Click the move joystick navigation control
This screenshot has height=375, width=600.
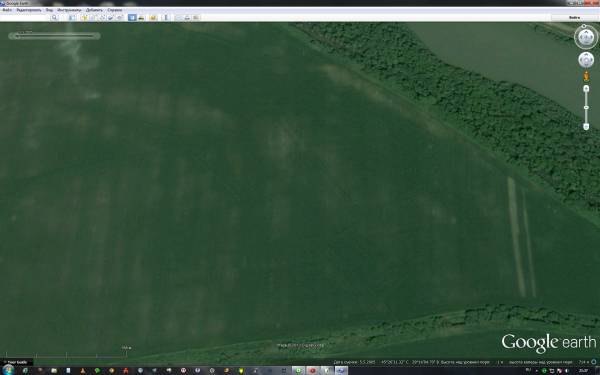586,60
